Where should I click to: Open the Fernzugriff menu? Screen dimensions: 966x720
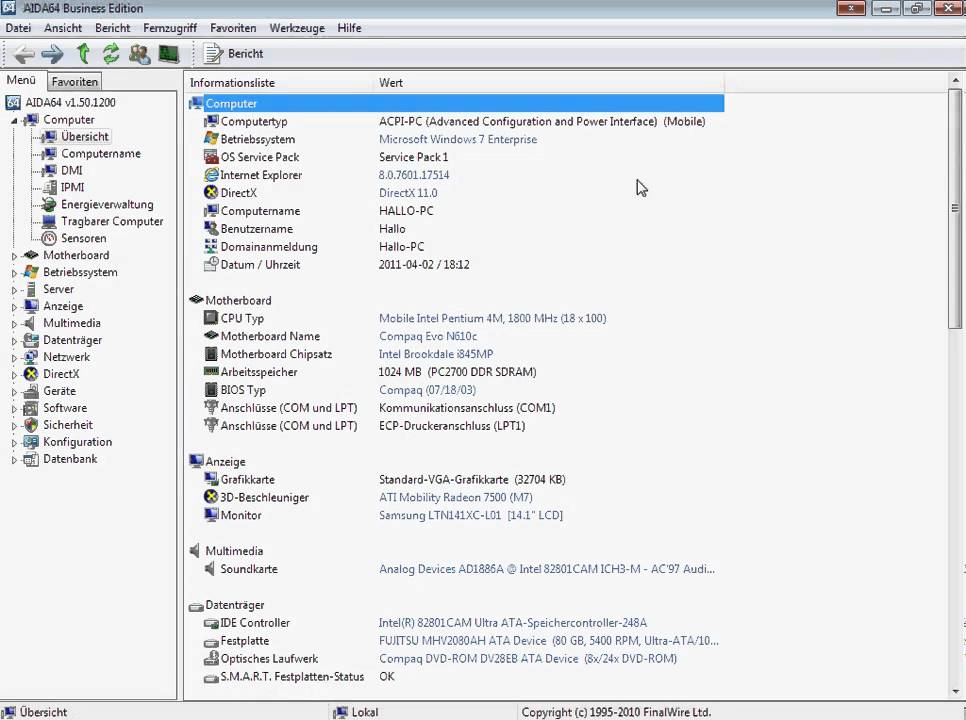click(x=170, y=28)
